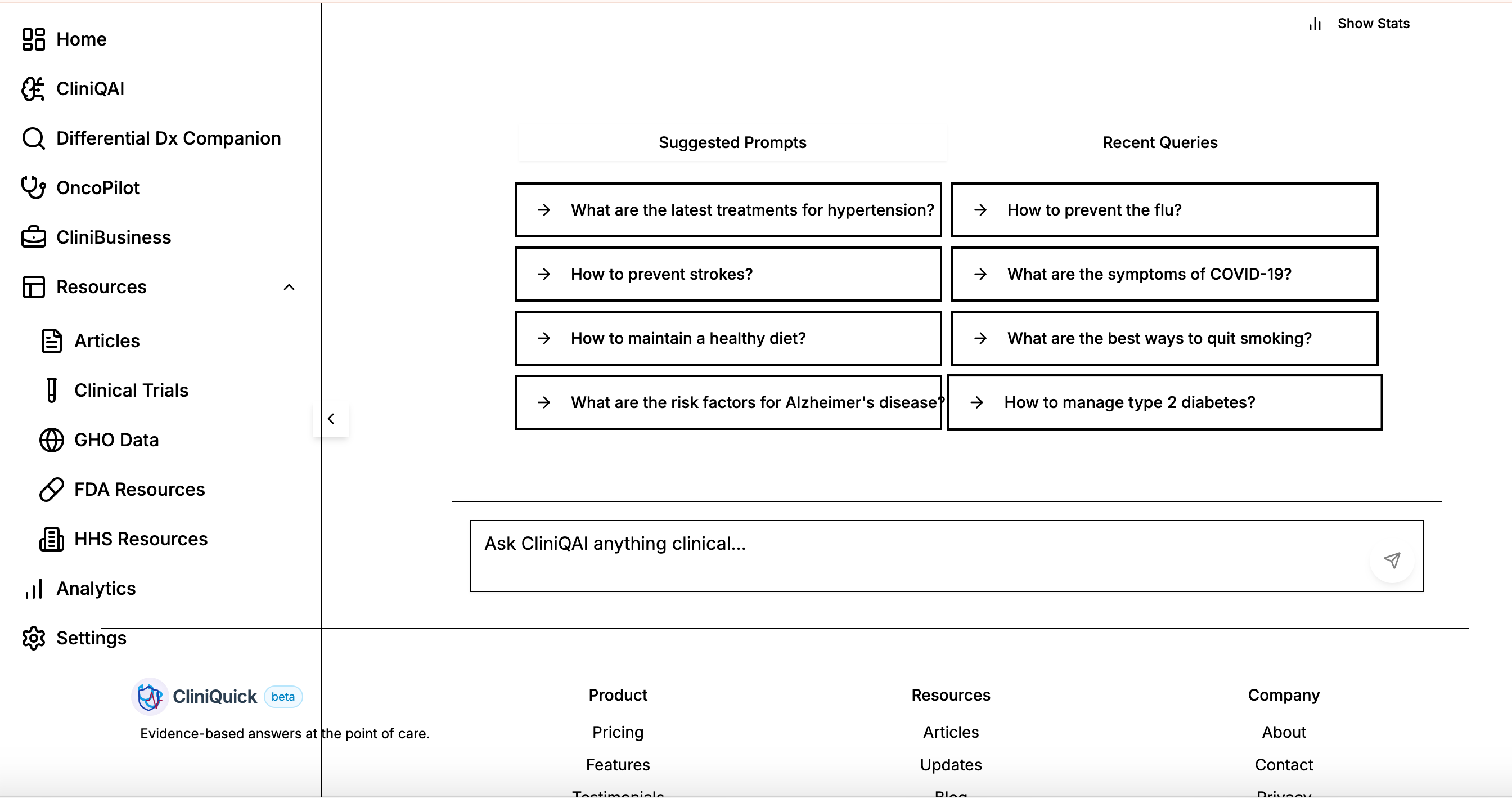Click the Clinical Trials test tube icon
The height and width of the screenshot is (798, 1512).
[52, 391]
